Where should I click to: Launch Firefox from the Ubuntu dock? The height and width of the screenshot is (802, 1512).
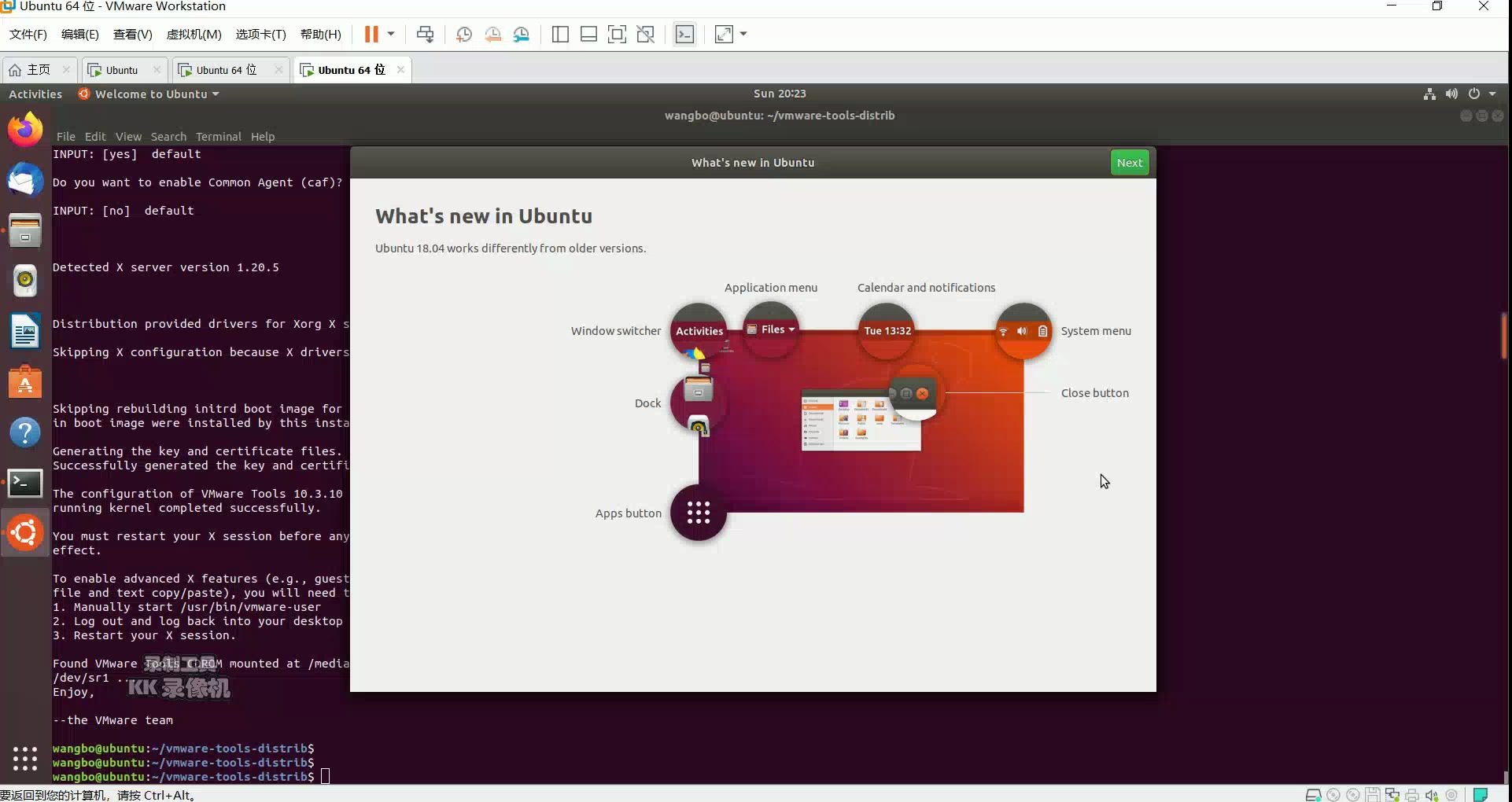click(x=25, y=130)
